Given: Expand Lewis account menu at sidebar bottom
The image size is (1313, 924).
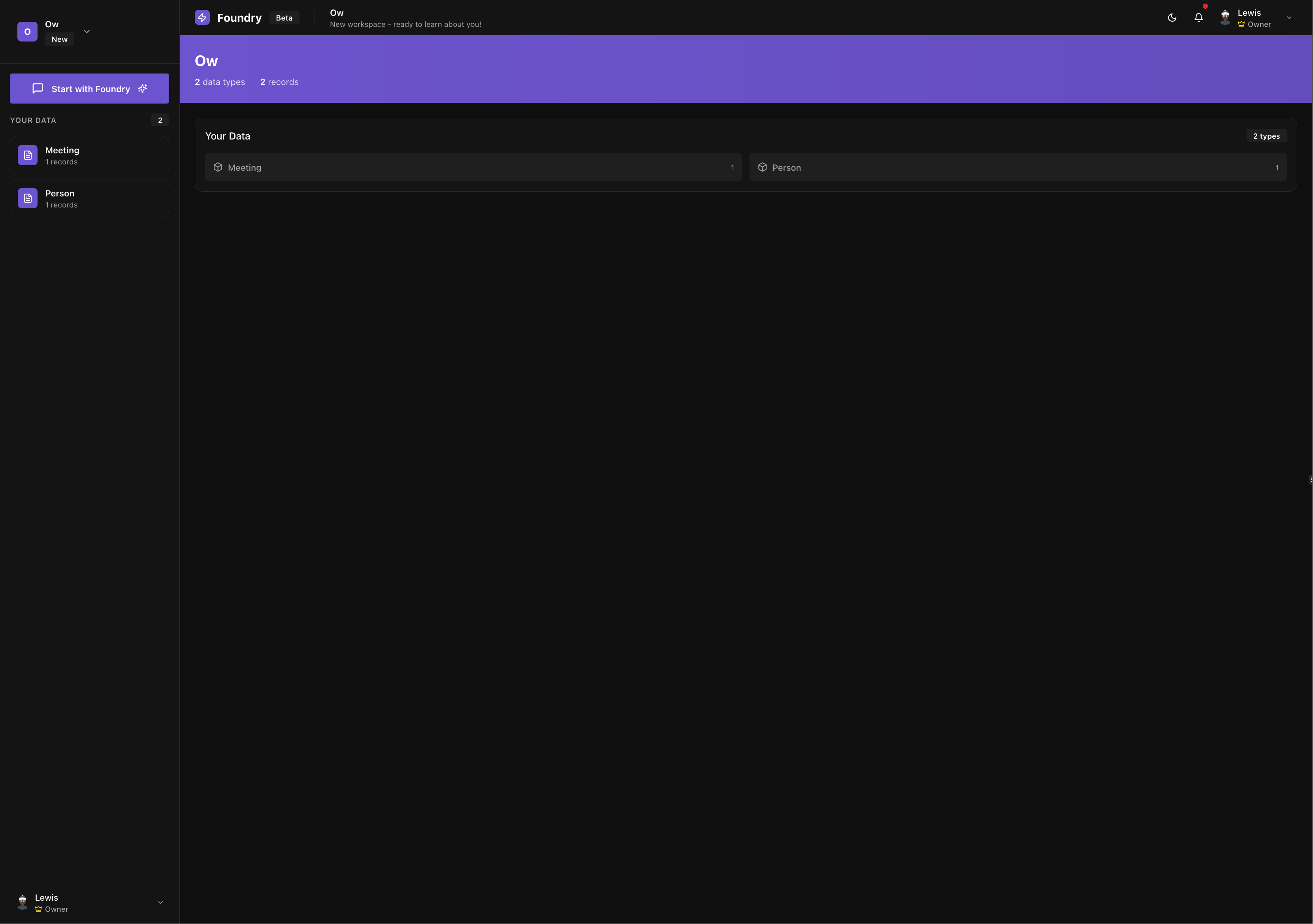Looking at the screenshot, I should [160, 902].
